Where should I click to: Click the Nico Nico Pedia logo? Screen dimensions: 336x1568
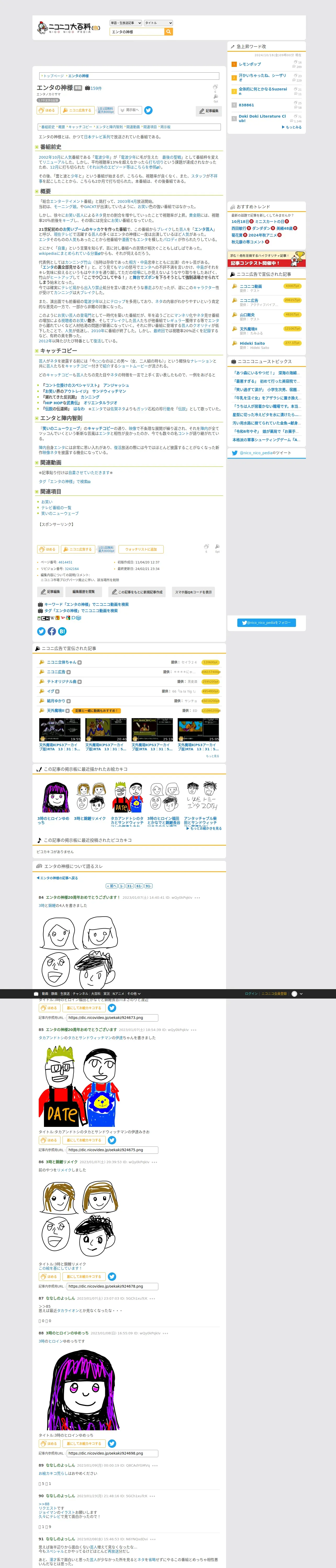[68, 28]
